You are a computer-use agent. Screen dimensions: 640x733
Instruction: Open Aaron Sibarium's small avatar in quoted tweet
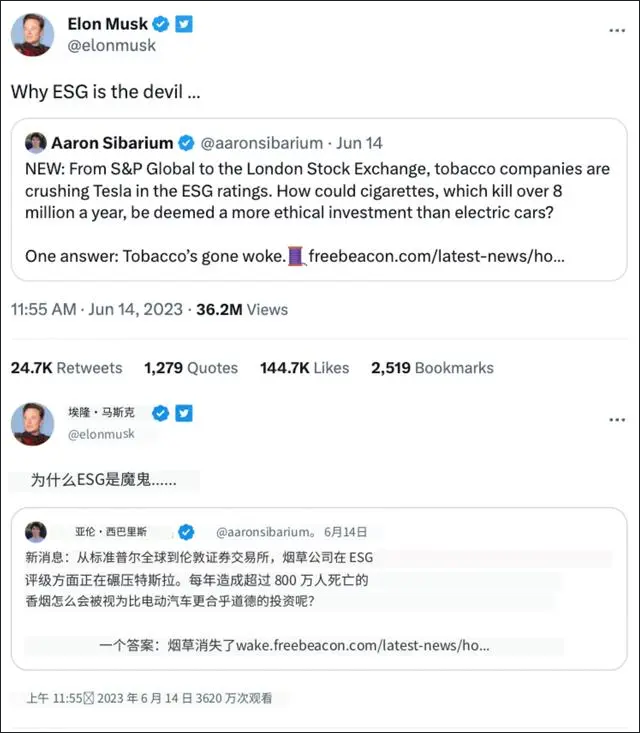(x=36, y=142)
